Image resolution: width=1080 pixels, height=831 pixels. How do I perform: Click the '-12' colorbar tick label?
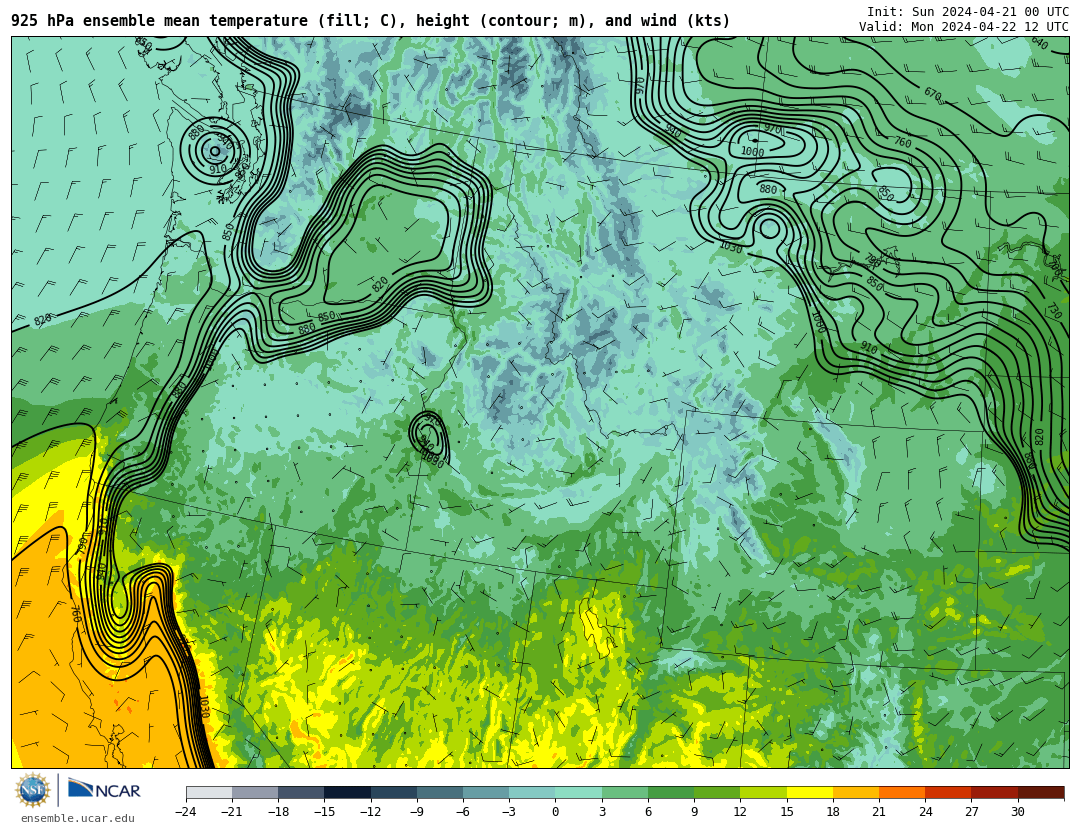click(x=371, y=812)
